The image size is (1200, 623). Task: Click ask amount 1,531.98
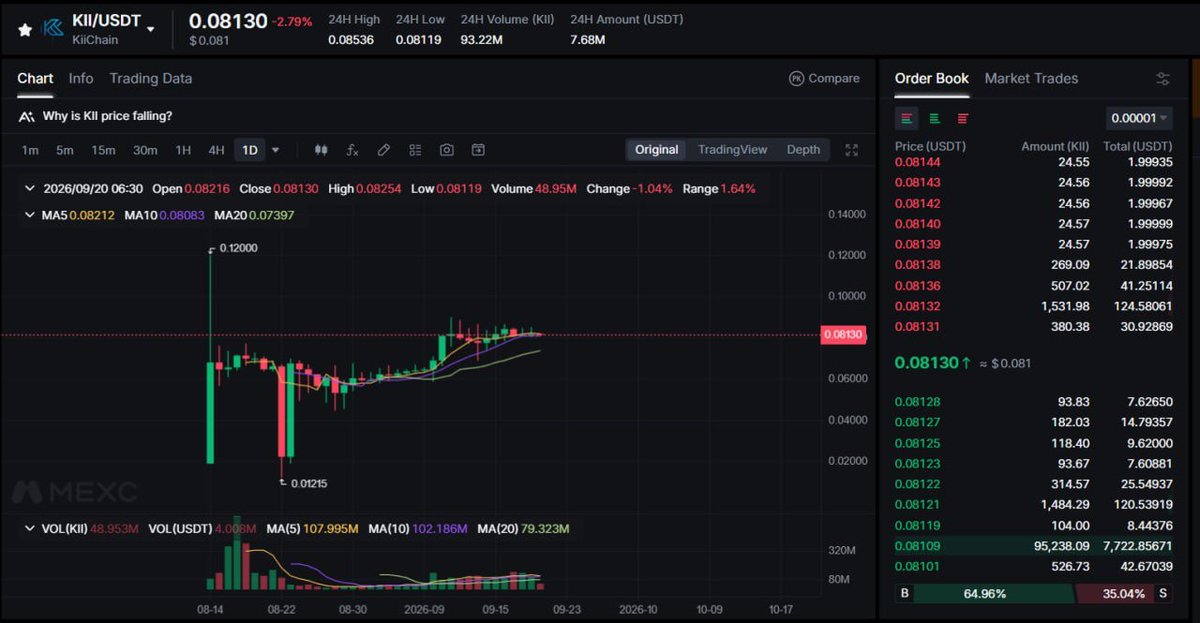(1066, 306)
